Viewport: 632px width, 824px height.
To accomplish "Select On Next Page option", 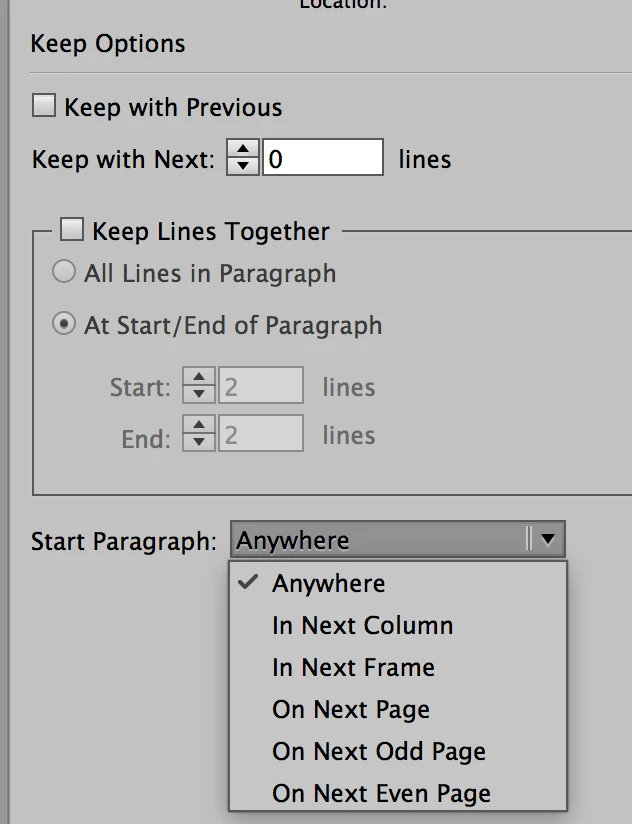I will point(350,710).
